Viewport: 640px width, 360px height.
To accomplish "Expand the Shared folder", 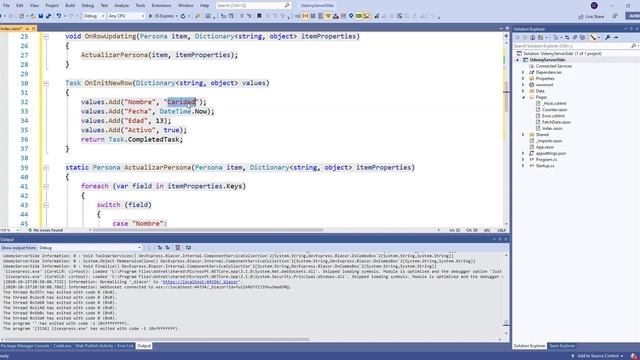I will 523,135.
